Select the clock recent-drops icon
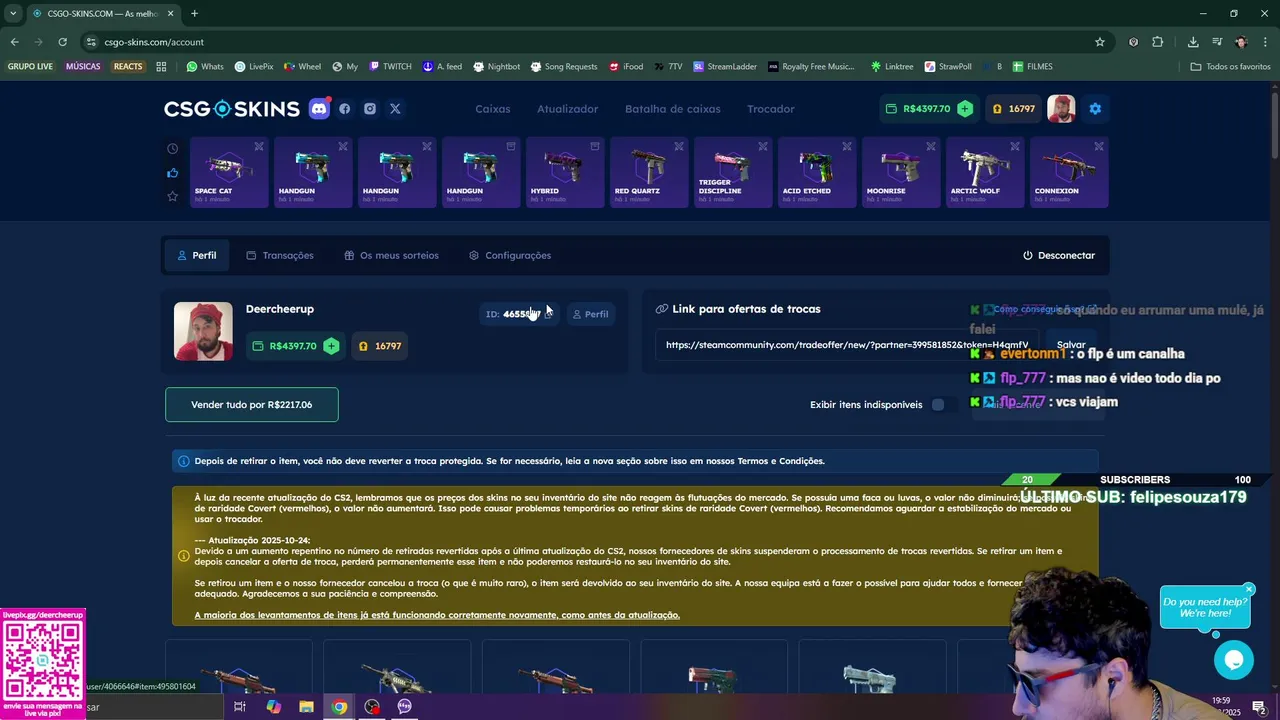This screenshot has width=1280, height=720. tap(172, 148)
